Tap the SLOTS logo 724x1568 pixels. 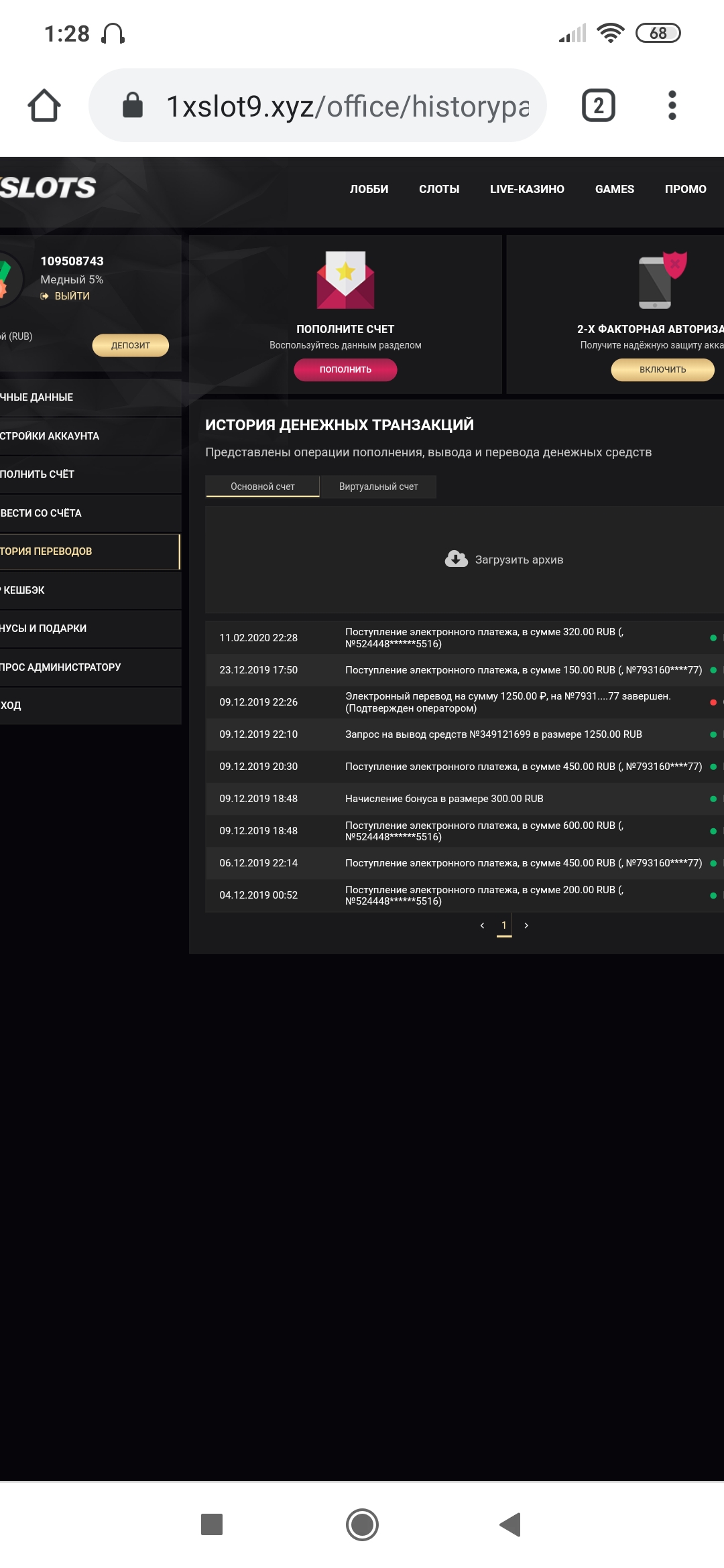coord(48,188)
